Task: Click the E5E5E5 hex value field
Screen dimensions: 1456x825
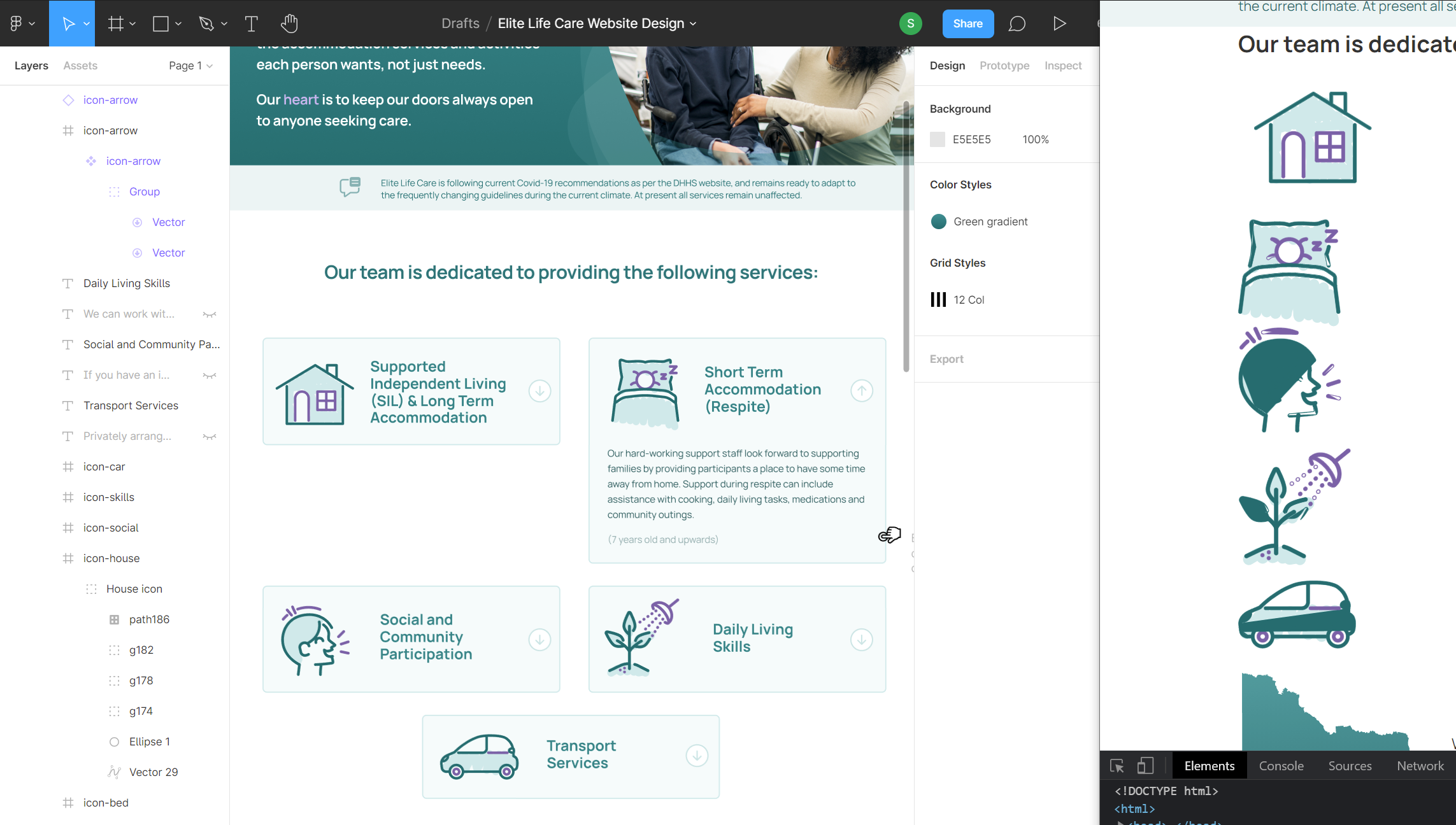Action: [x=971, y=139]
